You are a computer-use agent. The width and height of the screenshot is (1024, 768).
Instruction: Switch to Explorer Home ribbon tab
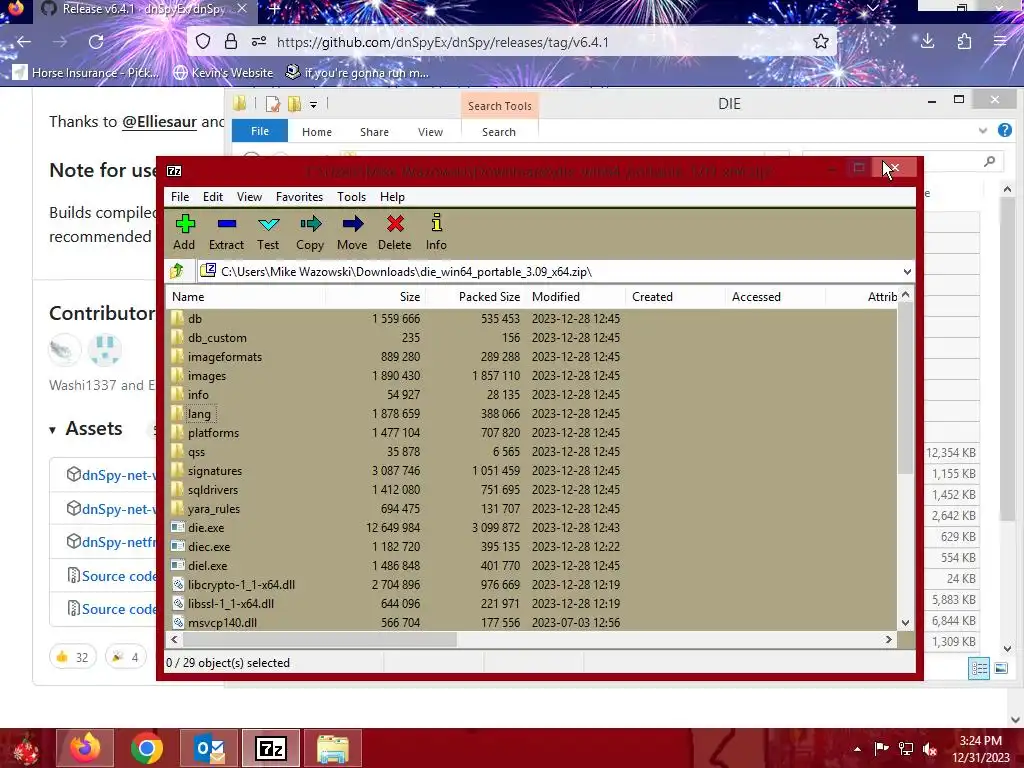(x=317, y=132)
